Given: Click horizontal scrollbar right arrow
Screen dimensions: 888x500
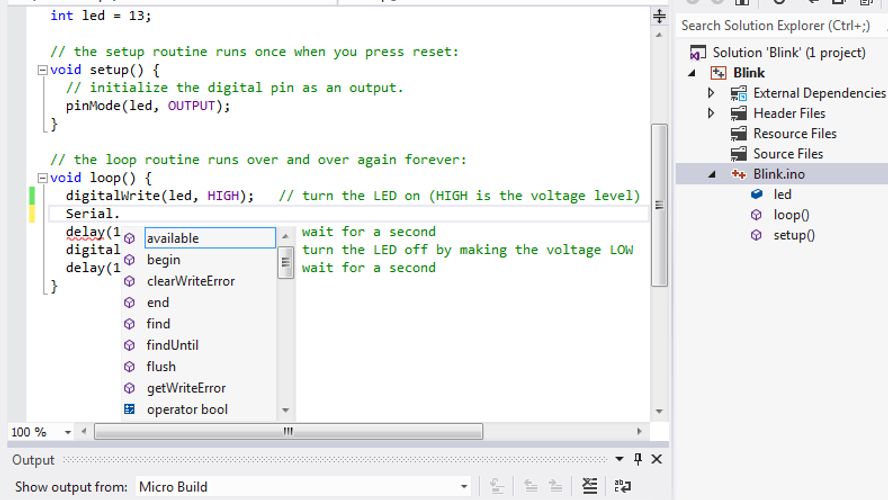Looking at the screenshot, I should click(x=639, y=431).
